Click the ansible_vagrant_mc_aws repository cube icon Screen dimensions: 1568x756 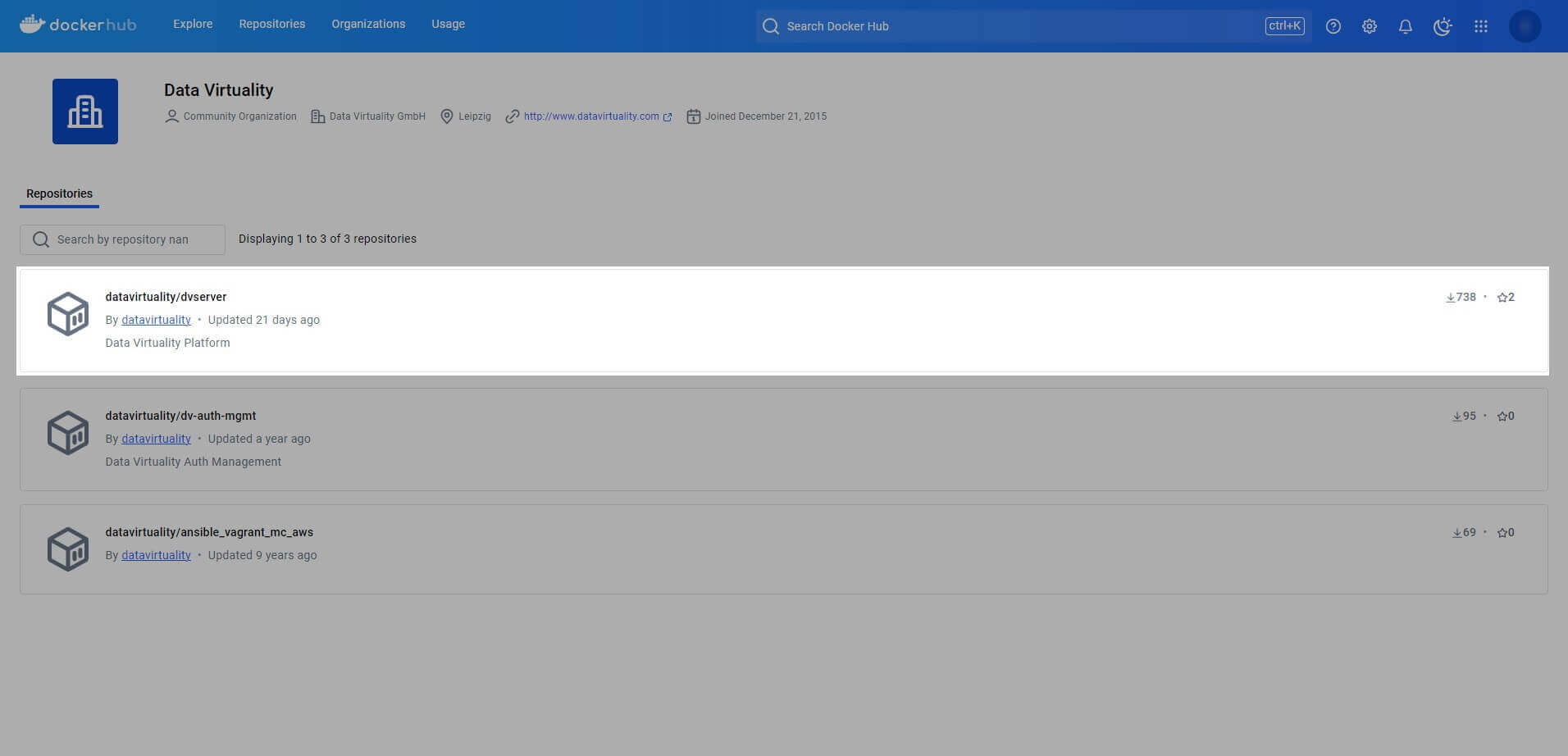[x=68, y=549]
